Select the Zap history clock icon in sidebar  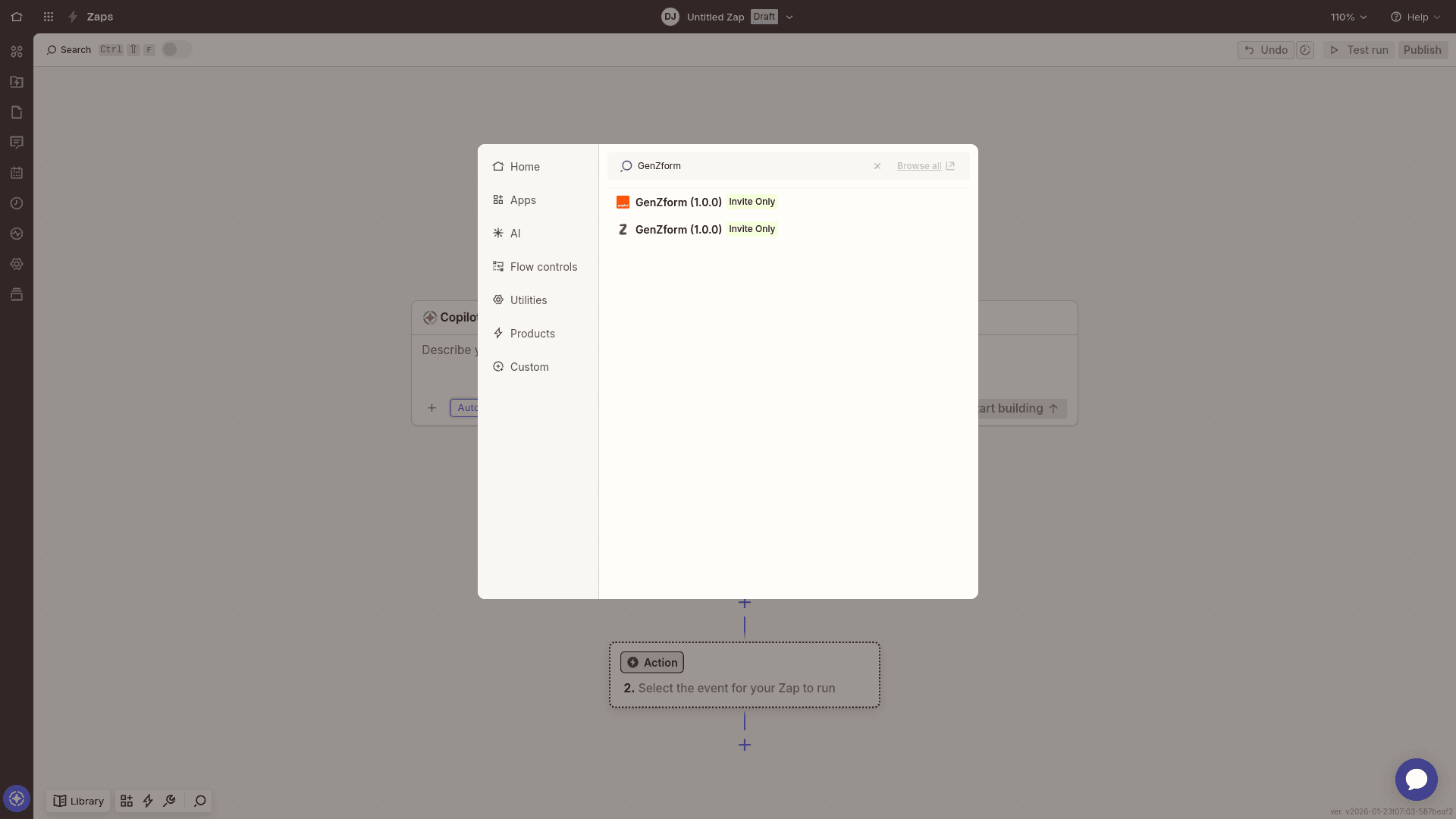pos(17,203)
